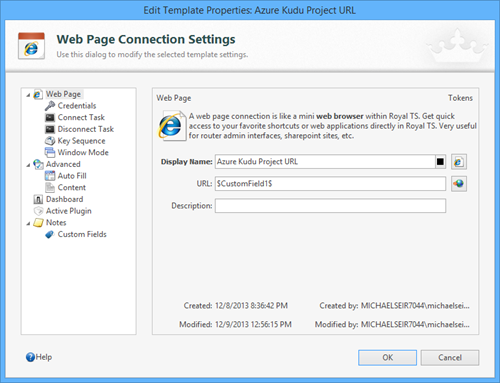Click into the URL field

pos(330,184)
